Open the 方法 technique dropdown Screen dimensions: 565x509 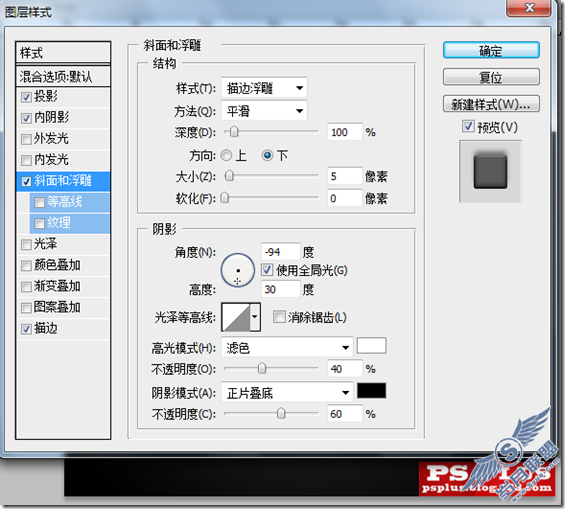click(264, 111)
